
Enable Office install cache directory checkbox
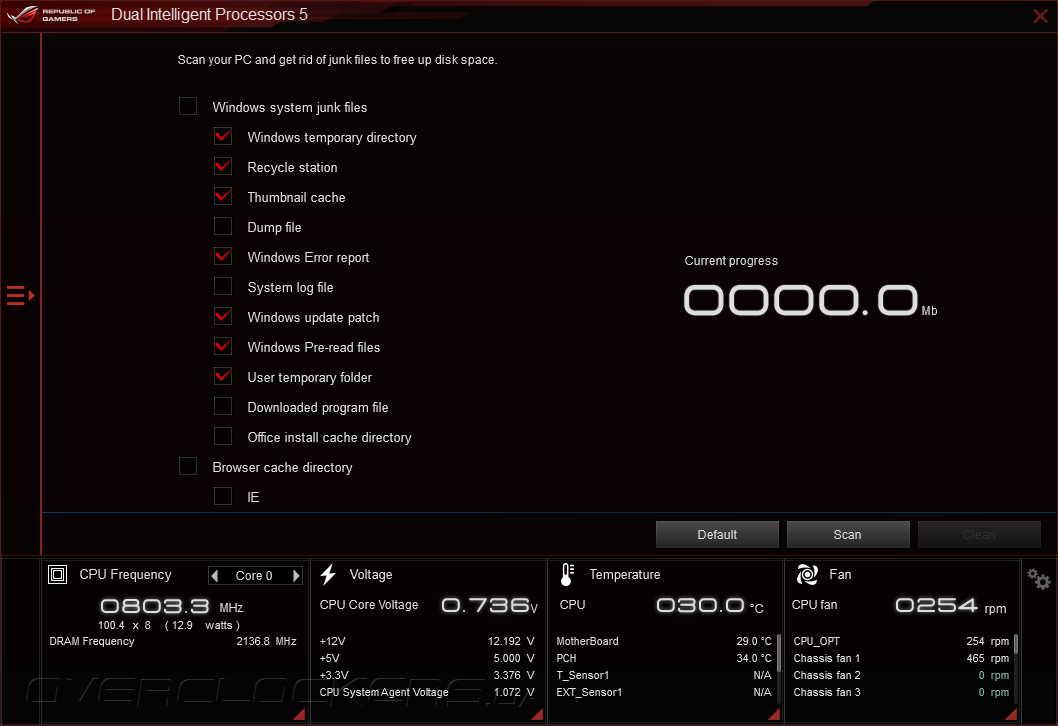[x=223, y=437]
